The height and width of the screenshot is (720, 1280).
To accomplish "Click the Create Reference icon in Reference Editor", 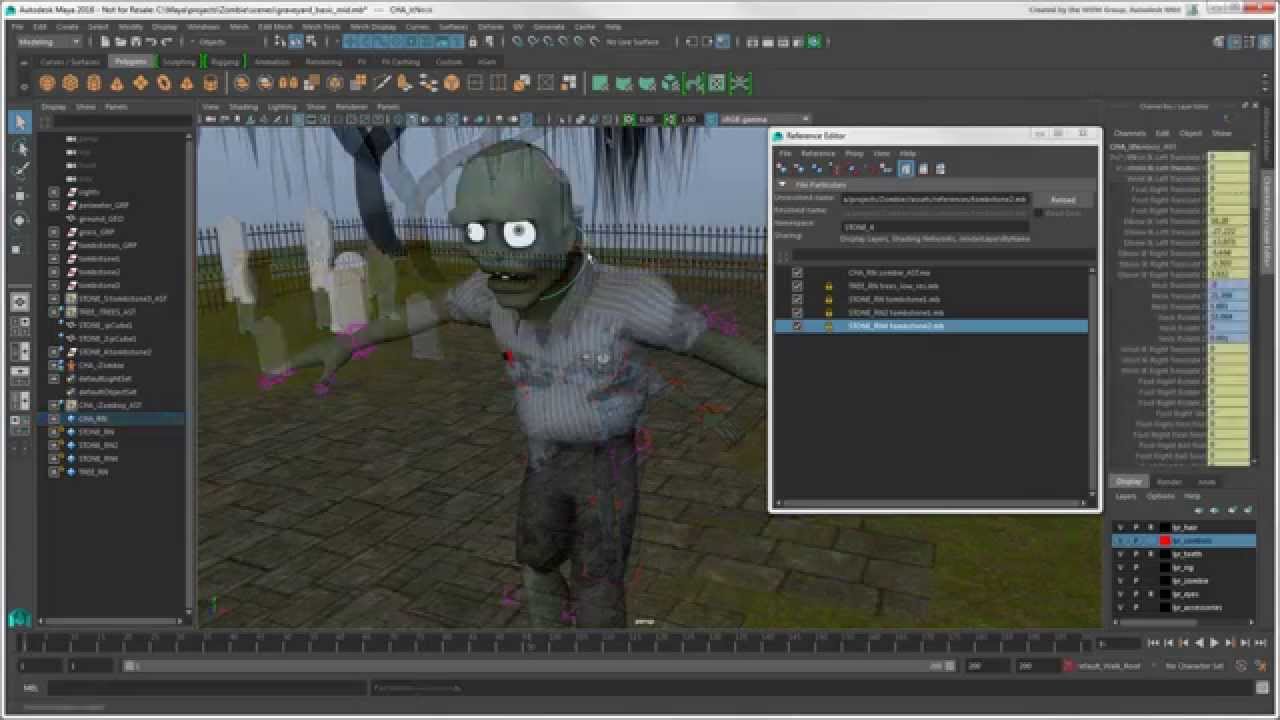I will click(782, 169).
